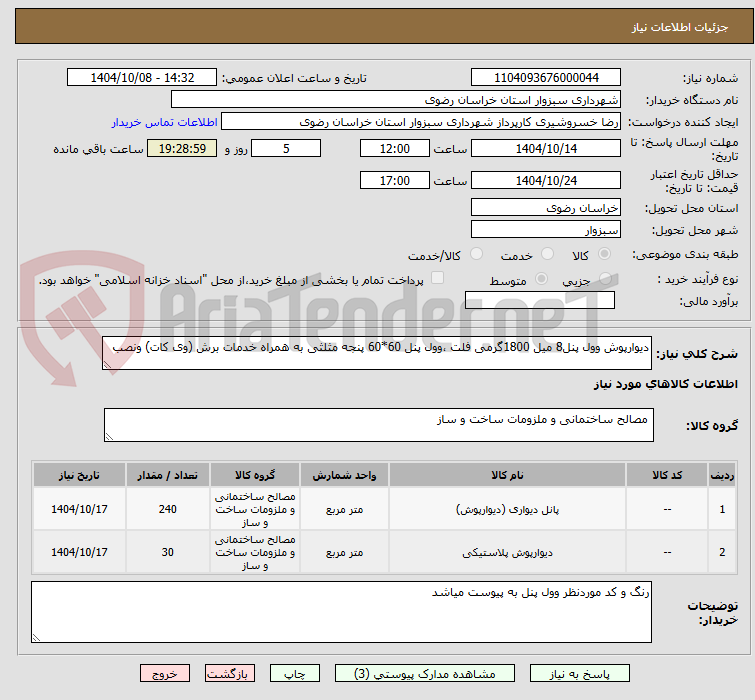The image size is (755, 700).
Task: Click the تاریخ نیاز column header
Action: (x=79, y=475)
